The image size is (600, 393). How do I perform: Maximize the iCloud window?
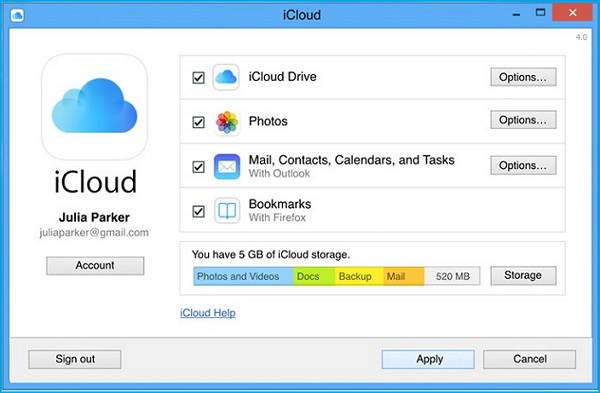540,13
